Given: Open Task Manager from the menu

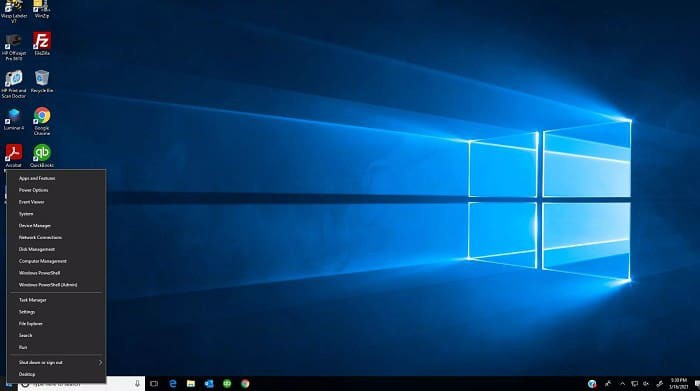Looking at the screenshot, I should [56, 300].
